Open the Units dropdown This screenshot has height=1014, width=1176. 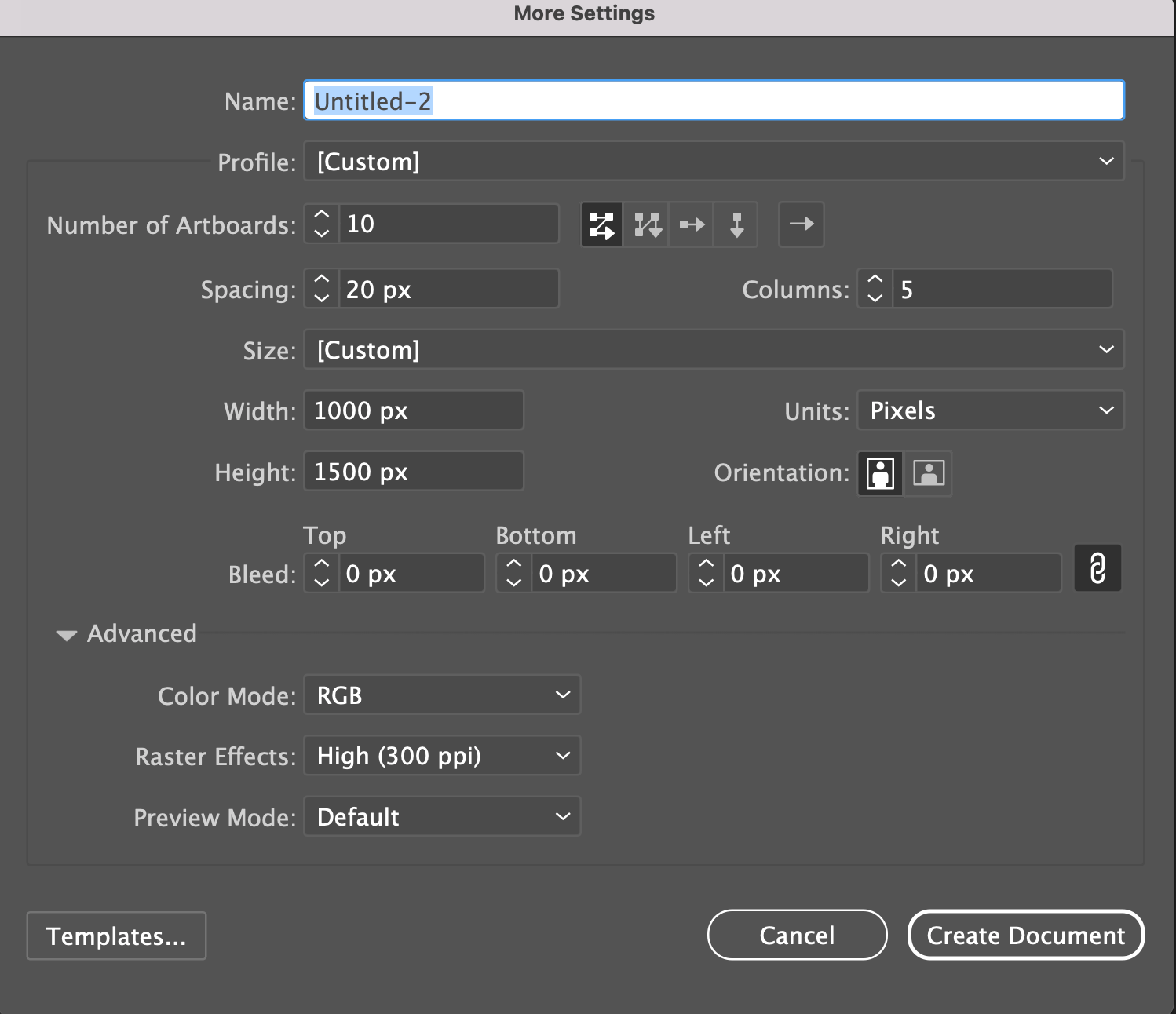coord(989,410)
